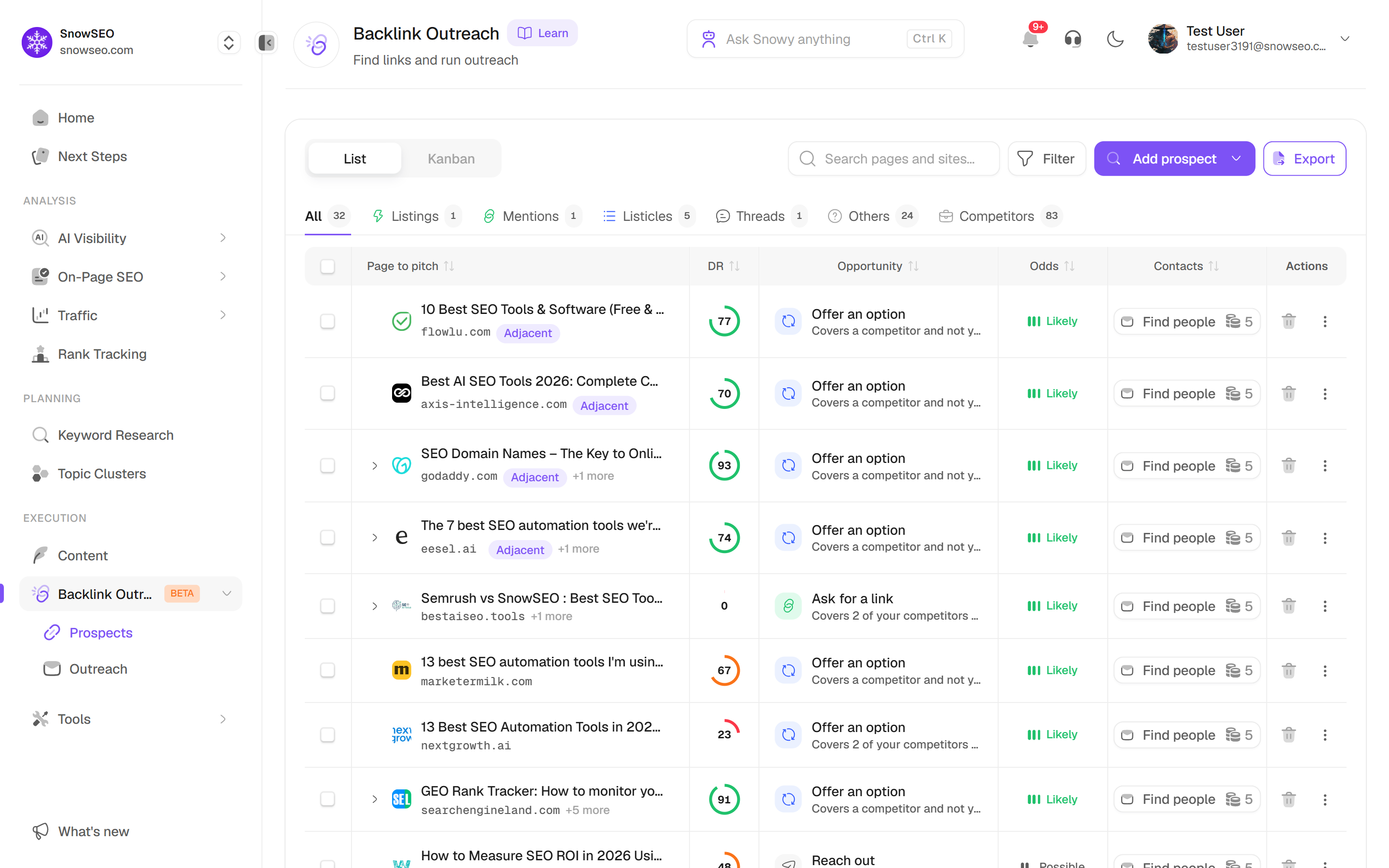Click the DR 93 score gauge

click(x=724, y=465)
